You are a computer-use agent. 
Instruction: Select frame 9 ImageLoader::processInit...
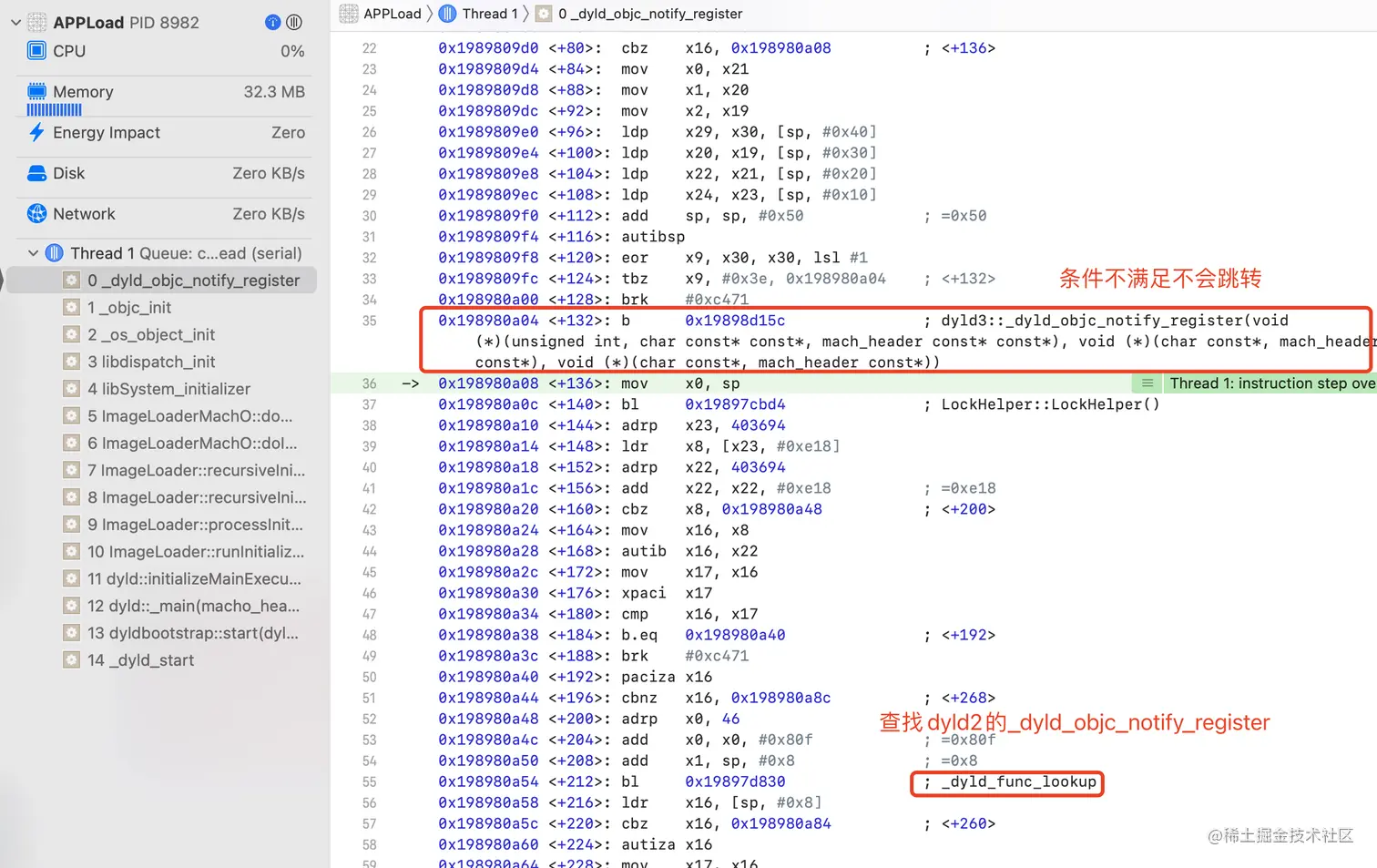coord(162,525)
